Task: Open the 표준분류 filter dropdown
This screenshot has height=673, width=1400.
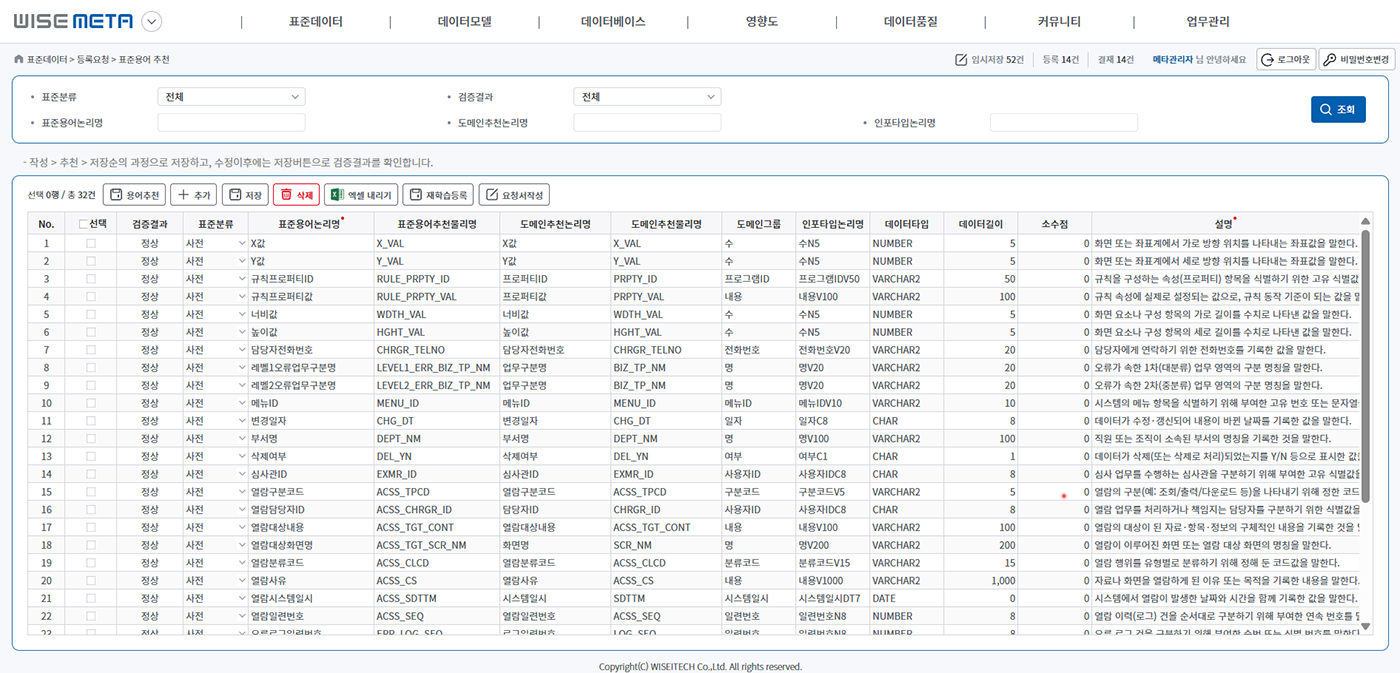Action: click(231, 97)
